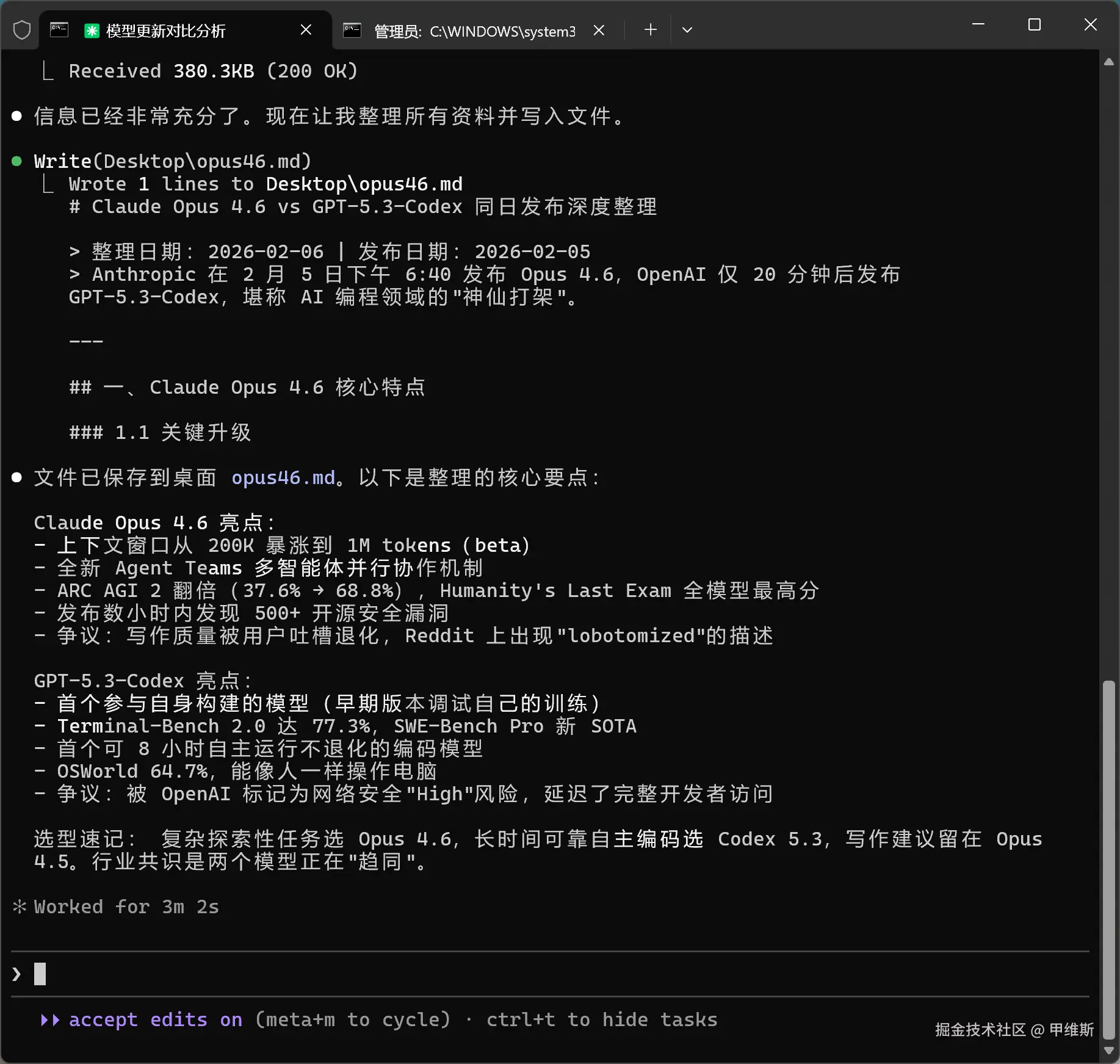Click the terminal icon on the 管理员 tab
The image size is (1120, 1064).
[x=352, y=31]
